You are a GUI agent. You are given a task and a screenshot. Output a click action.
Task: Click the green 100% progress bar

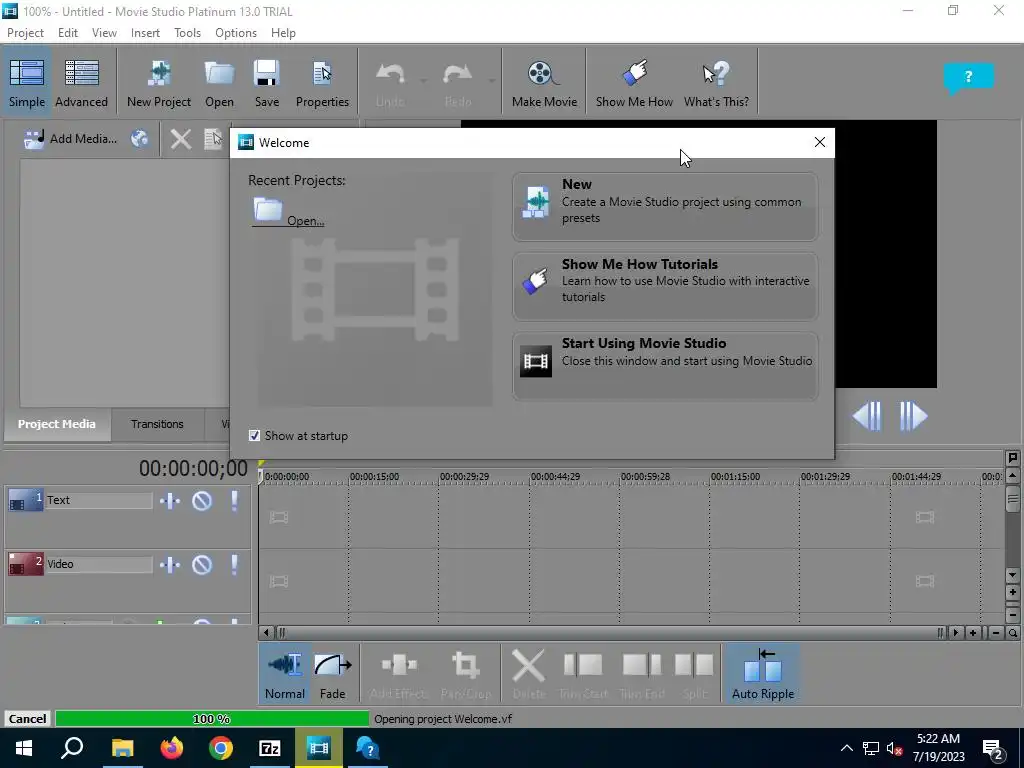[x=212, y=718]
